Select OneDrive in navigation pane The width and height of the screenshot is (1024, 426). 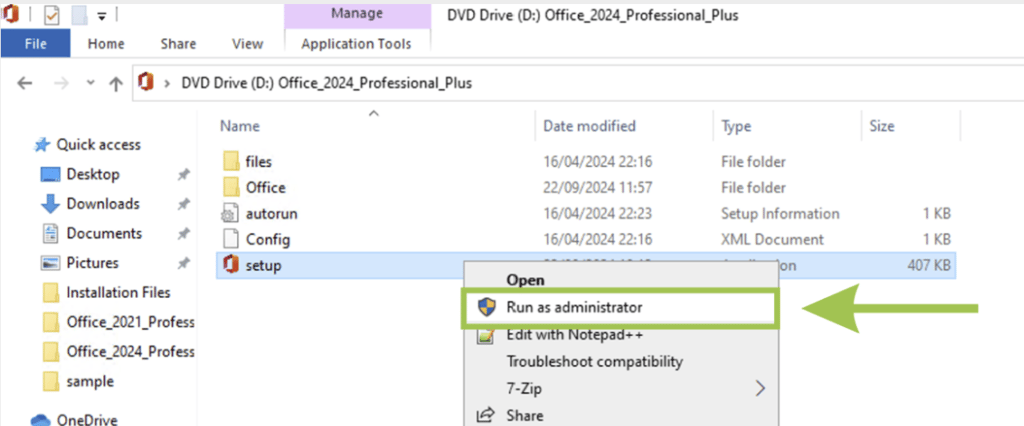tap(86, 419)
